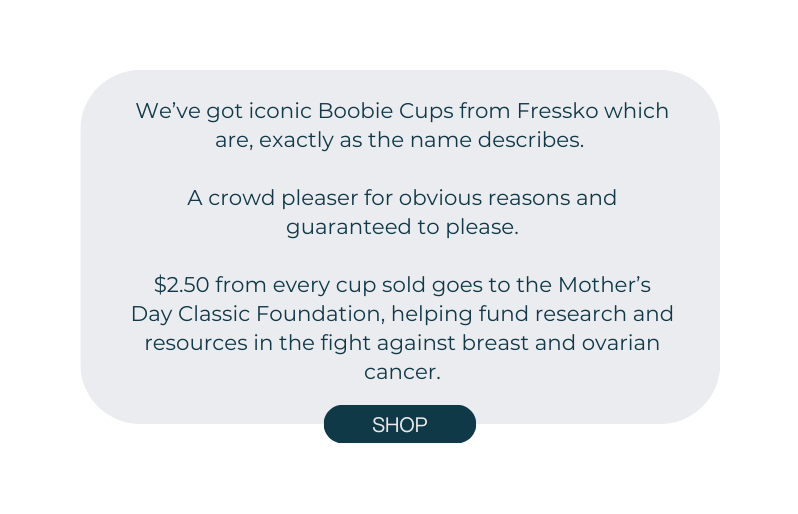The height and width of the screenshot is (514, 798).
Task: Click the A crowd pleaser text
Action: tap(272, 199)
